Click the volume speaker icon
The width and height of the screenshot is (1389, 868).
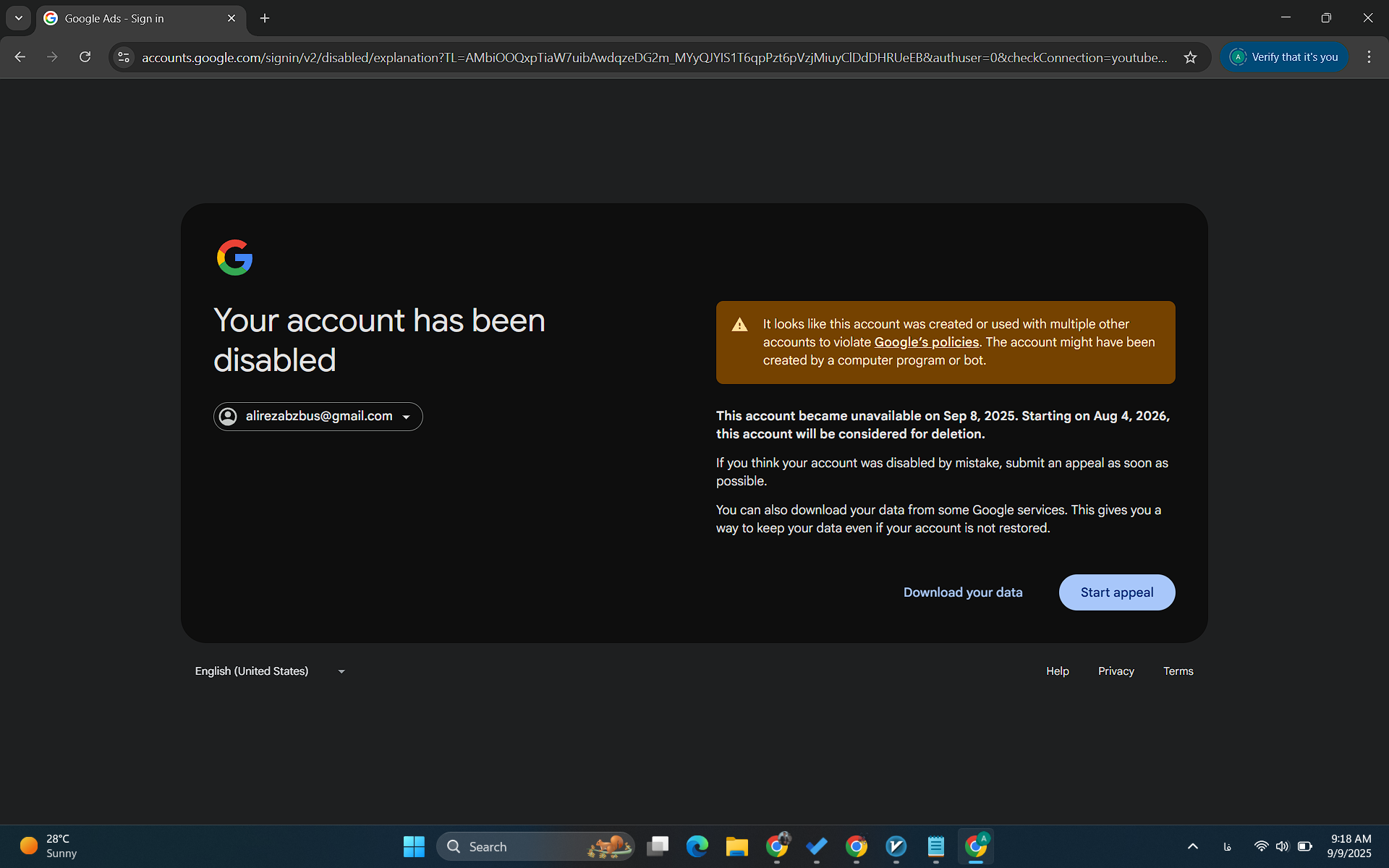1283,846
